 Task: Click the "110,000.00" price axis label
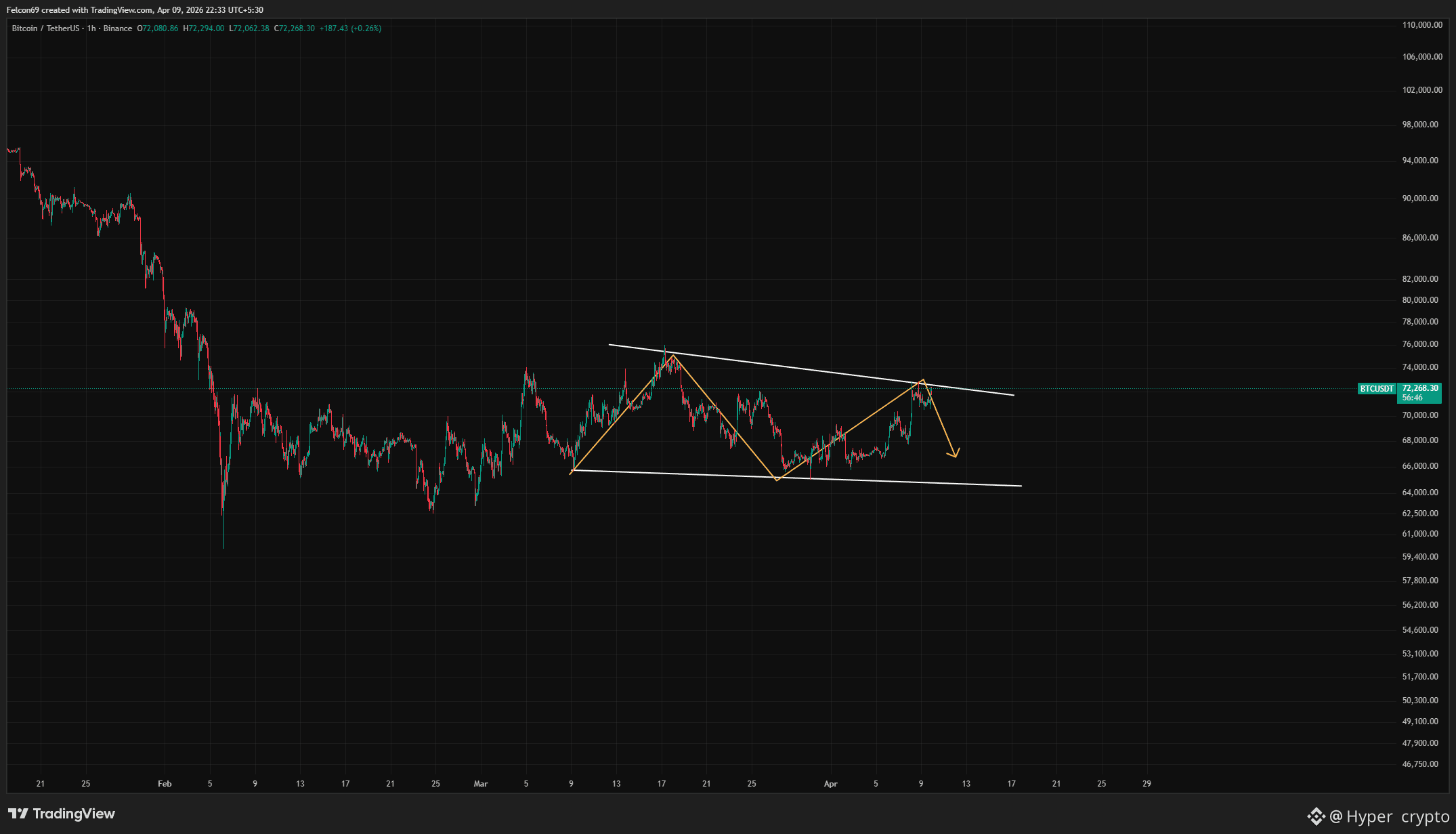1422,25
